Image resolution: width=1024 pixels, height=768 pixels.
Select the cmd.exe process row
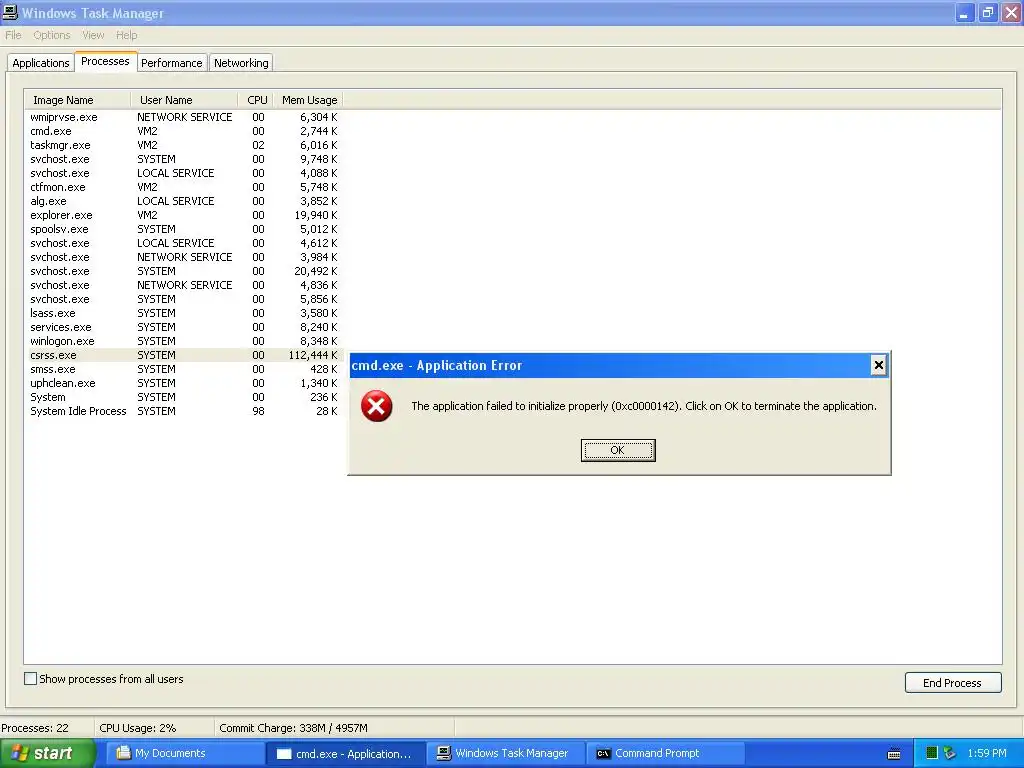(x=184, y=131)
